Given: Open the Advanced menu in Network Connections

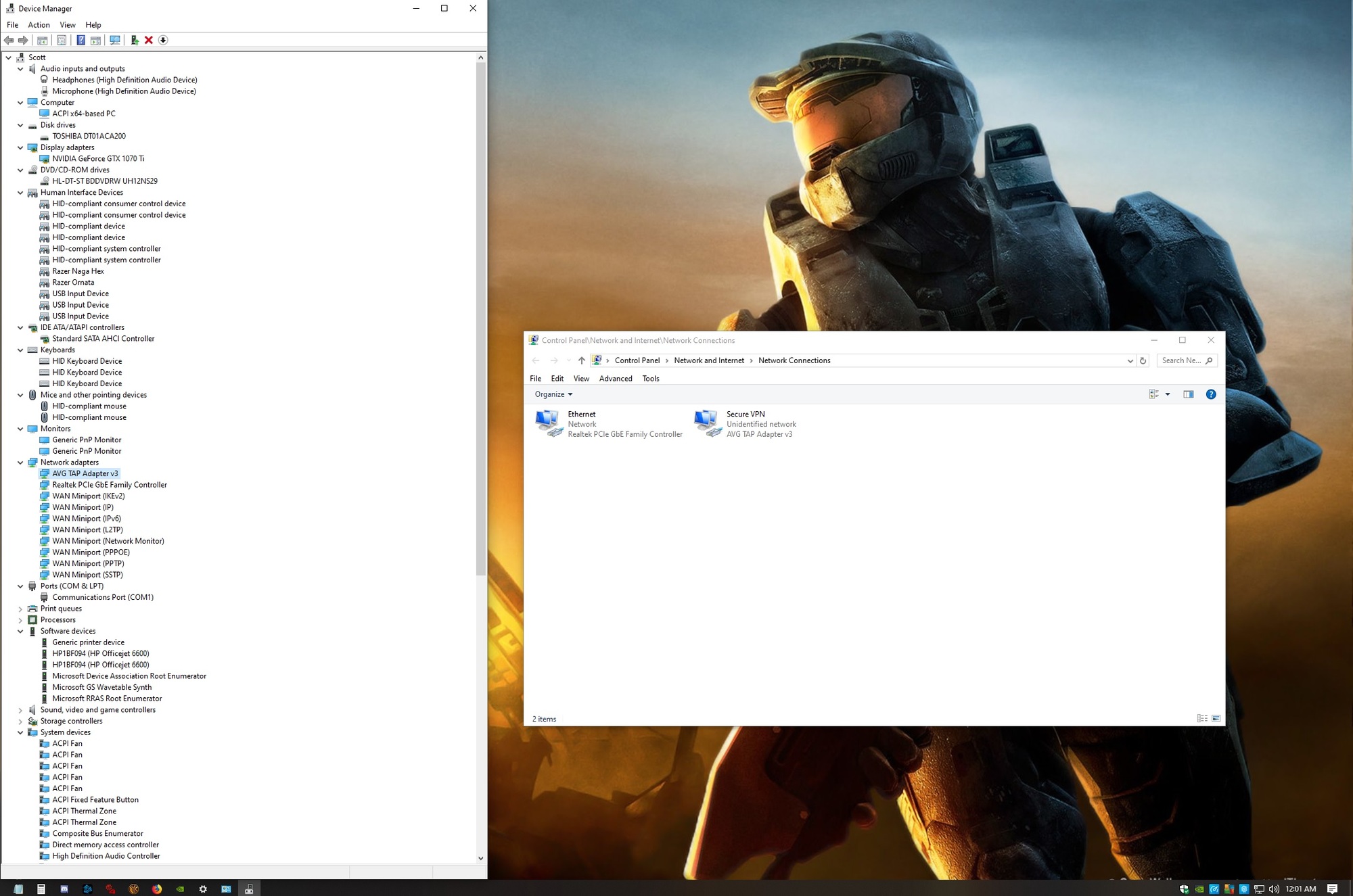Looking at the screenshot, I should (x=616, y=379).
